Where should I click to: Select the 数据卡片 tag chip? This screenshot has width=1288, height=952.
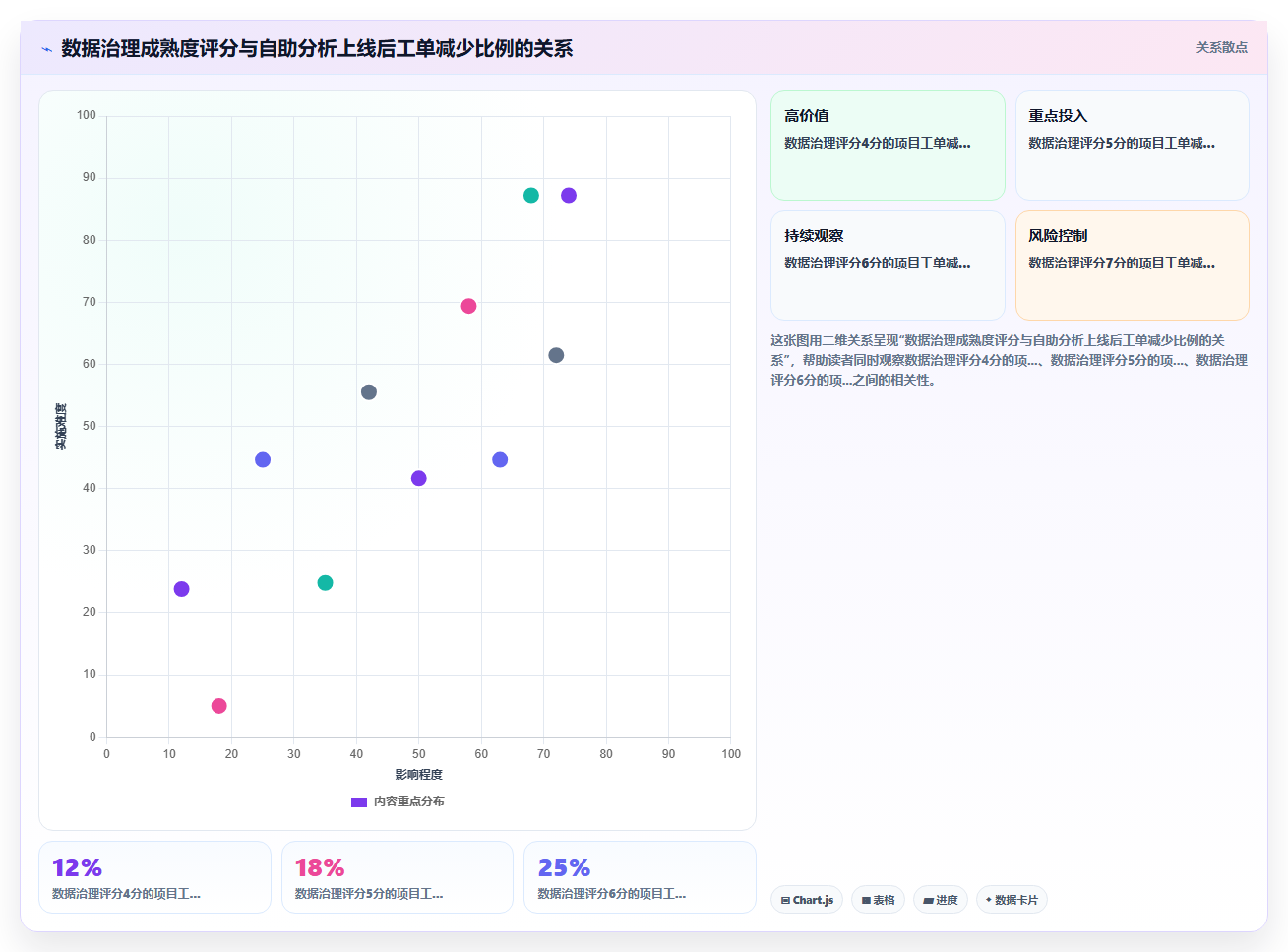(x=1012, y=900)
